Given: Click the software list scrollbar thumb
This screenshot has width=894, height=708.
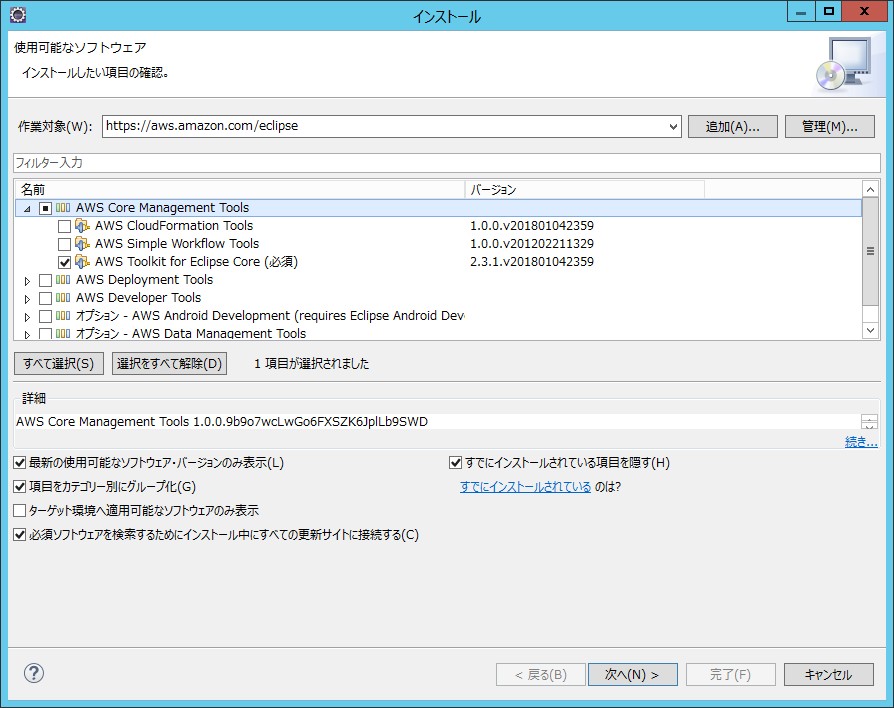Looking at the screenshot, I should [x=870, y=251].
